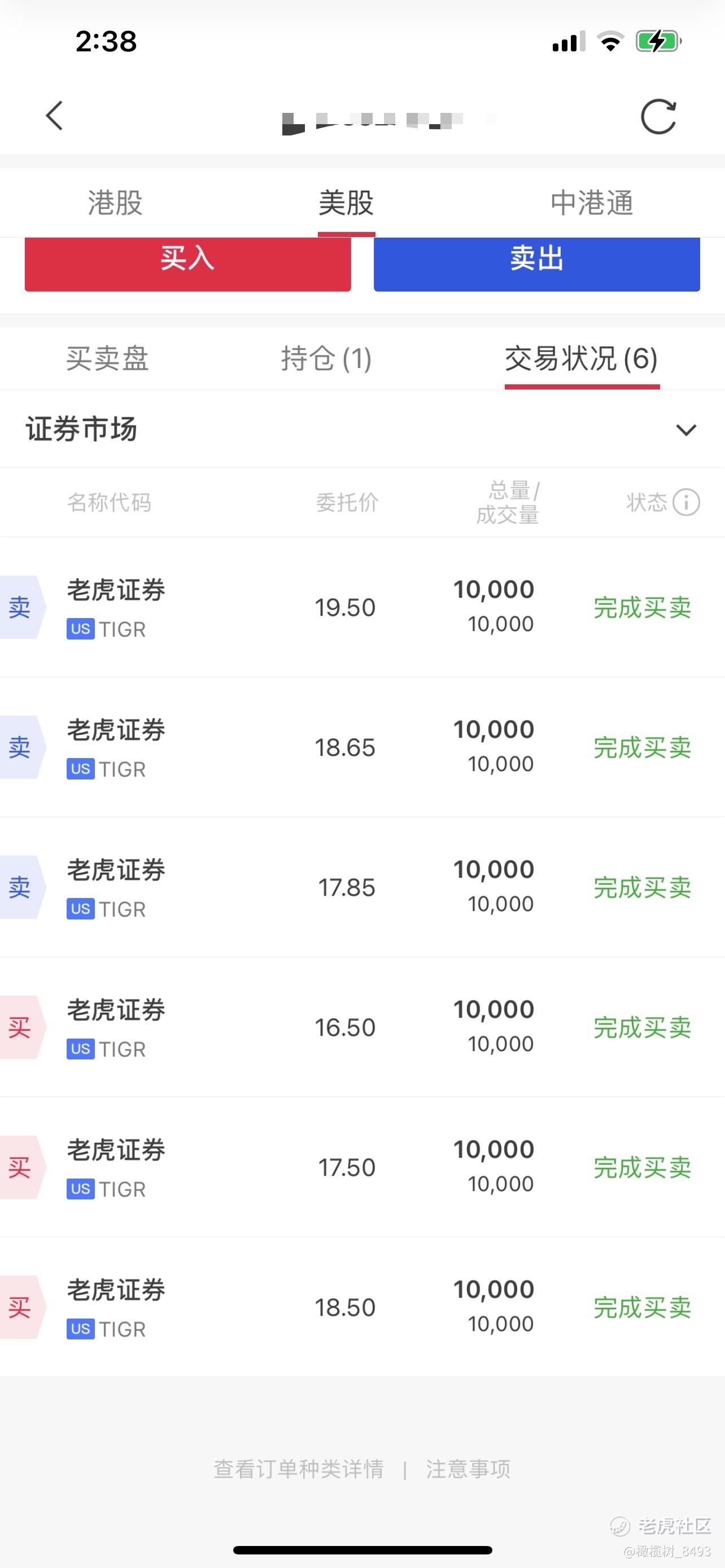This screenshot has width=725, height=1568.
Task: Refresh the page with the reload icon
Action: click(x=658, y=116)
